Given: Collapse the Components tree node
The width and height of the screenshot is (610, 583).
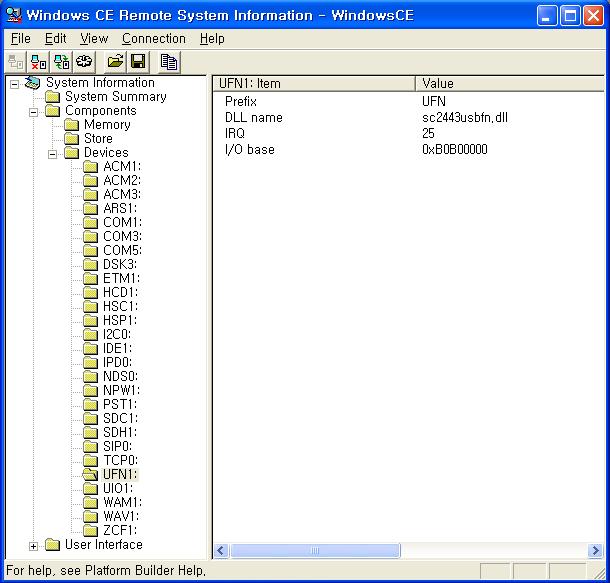Looking at the screenshot, I should pyautogui.click(x=33, y=112).
